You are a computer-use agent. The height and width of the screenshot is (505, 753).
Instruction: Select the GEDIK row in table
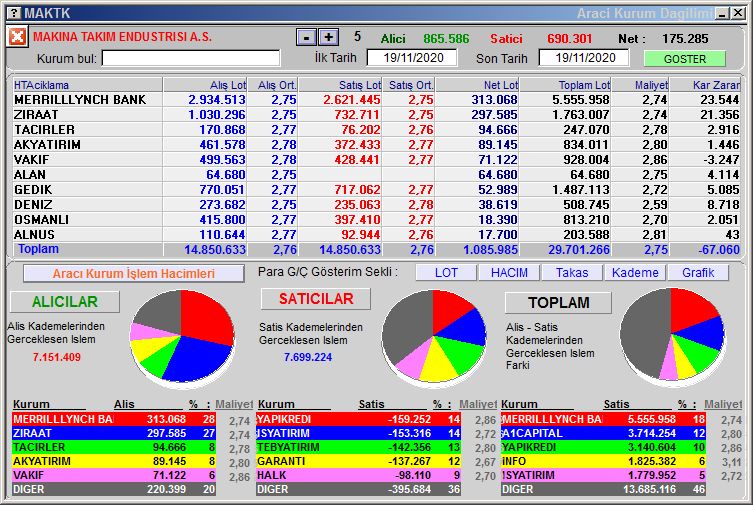[x=376, y=190]
